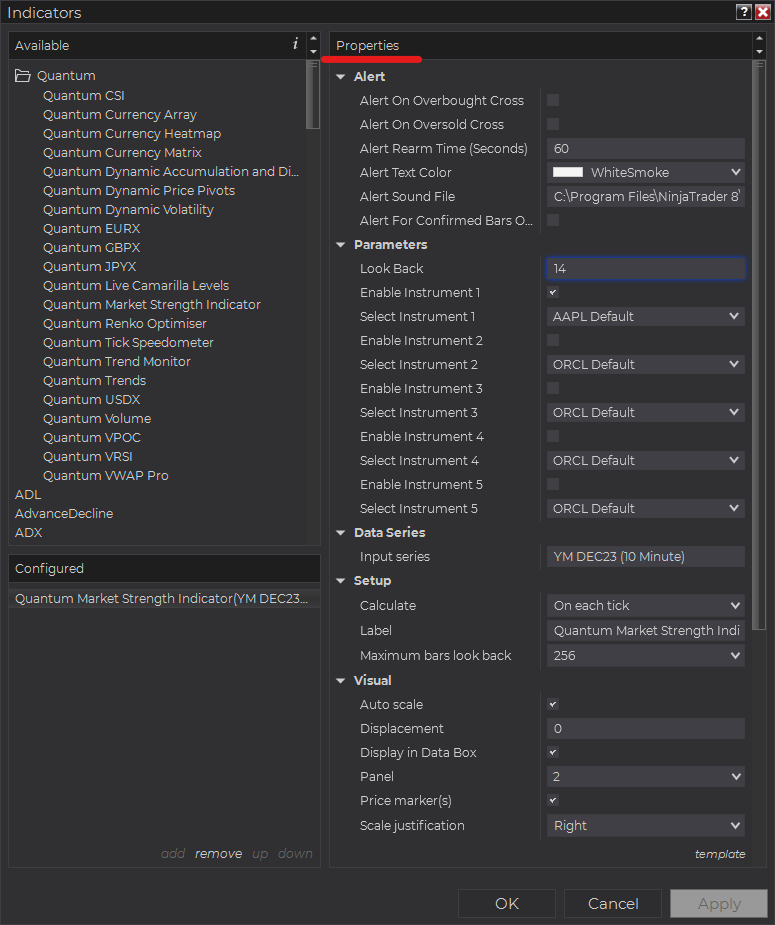Select Quantum Renko Optimiser
This screenshot has height=925, width=775.
[x=124, y=323]
